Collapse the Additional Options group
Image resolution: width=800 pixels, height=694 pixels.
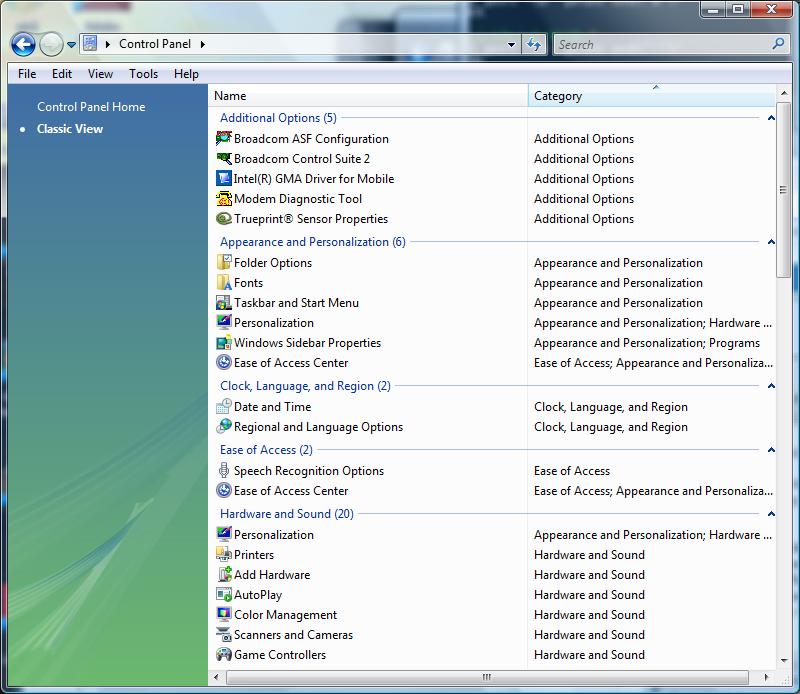click(771, 118)
